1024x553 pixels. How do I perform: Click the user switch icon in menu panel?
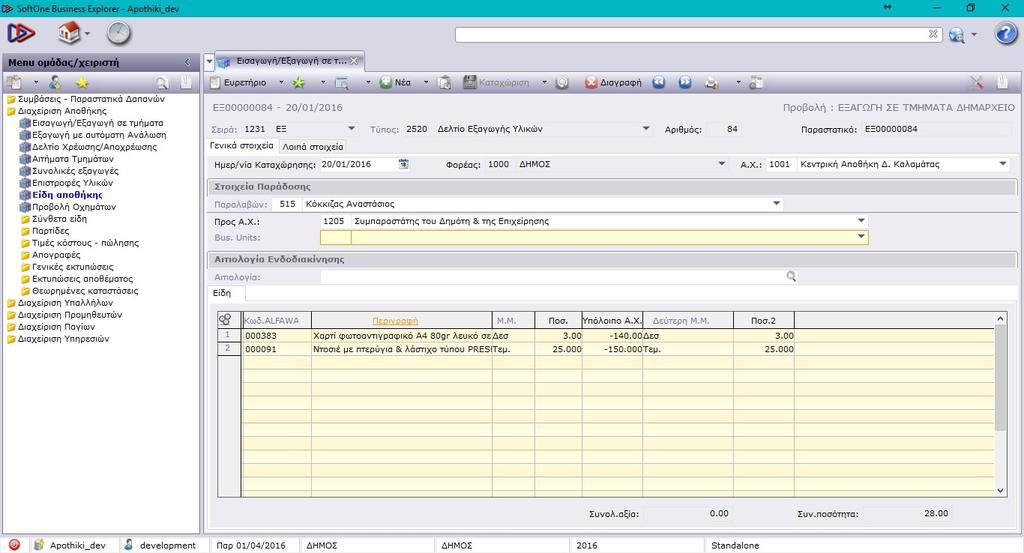pyautogui.click(x=55, y=82)
